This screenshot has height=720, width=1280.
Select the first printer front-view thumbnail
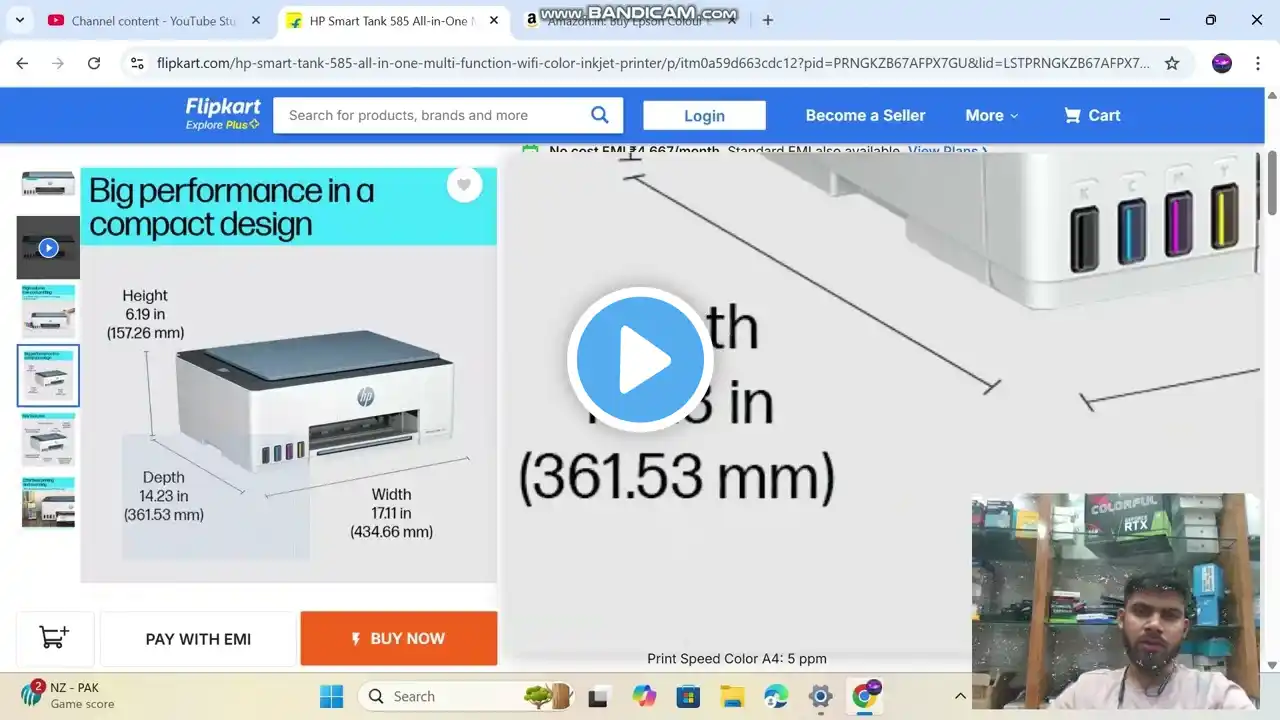pos(48,183)
